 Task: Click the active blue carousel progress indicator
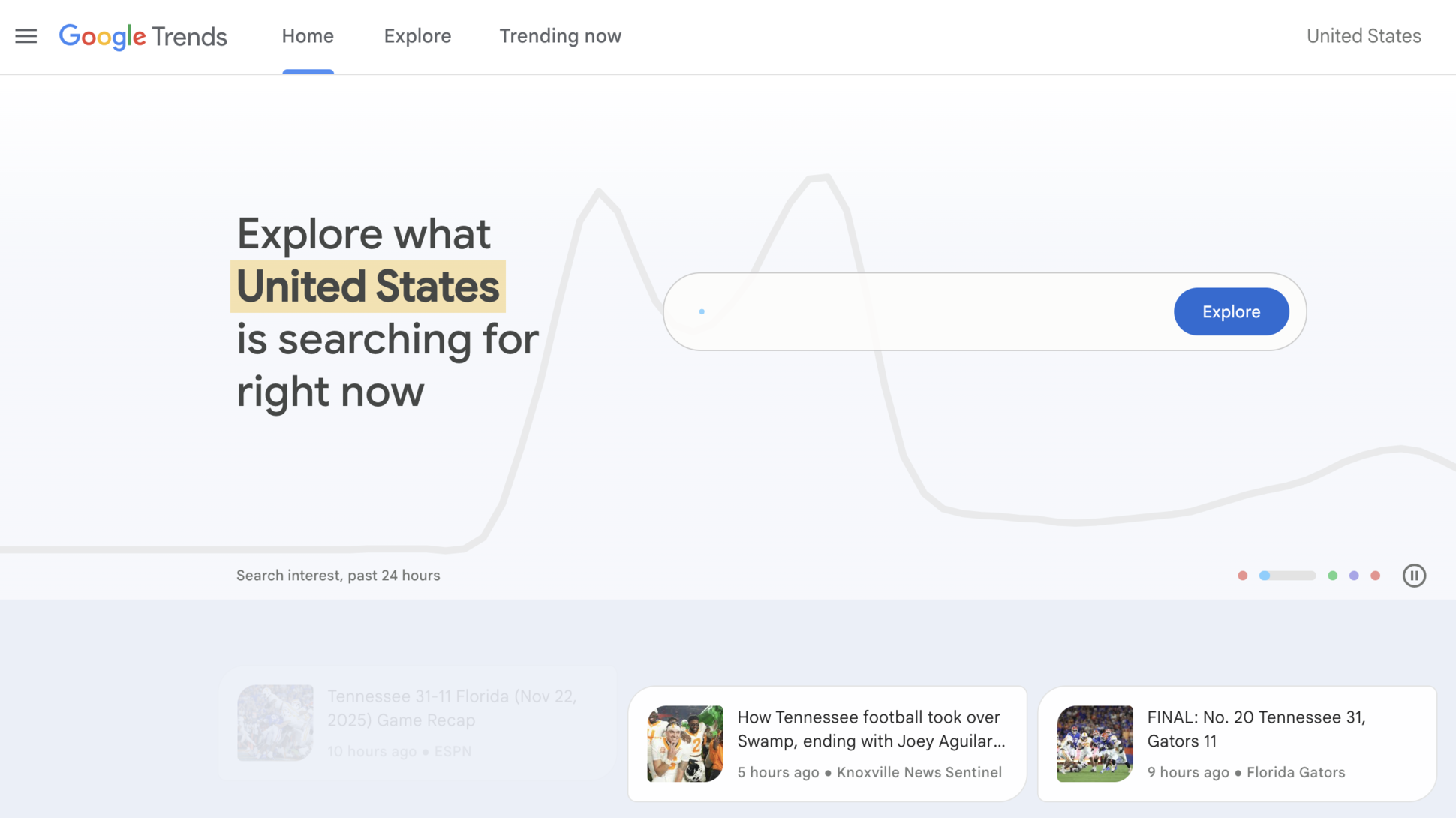[x=1265, y=575]
